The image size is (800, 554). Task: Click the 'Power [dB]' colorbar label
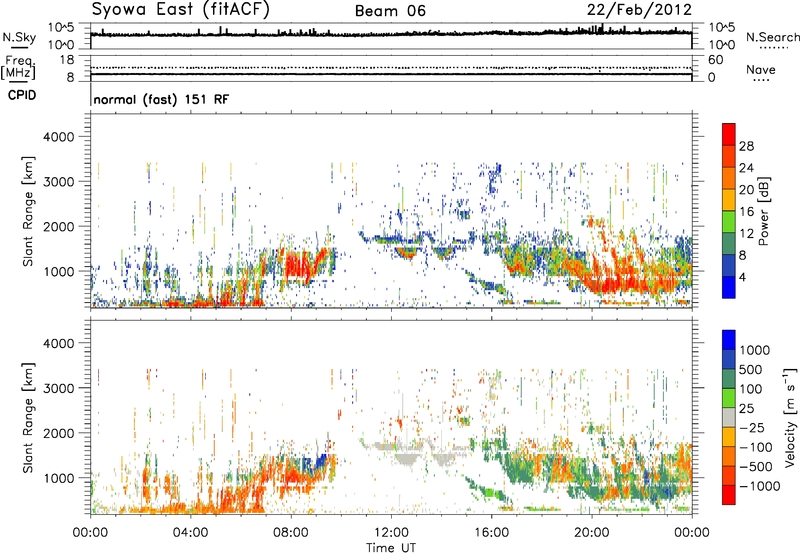click(x=763, y=211)
